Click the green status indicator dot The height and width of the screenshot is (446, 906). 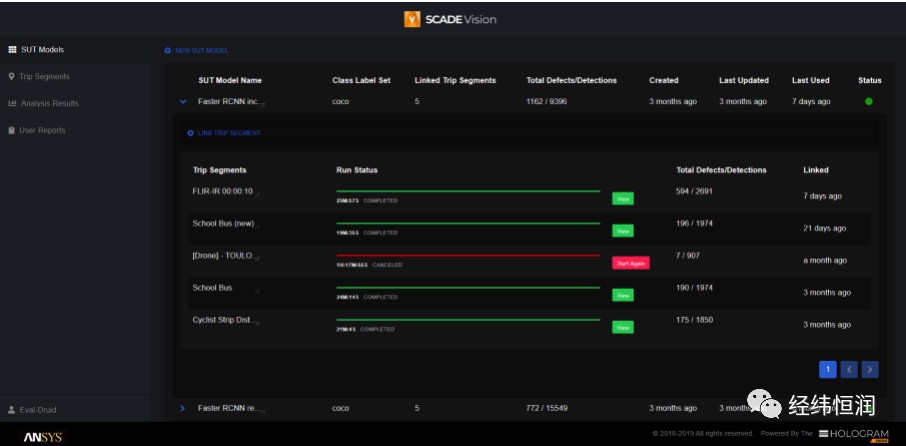868,101
